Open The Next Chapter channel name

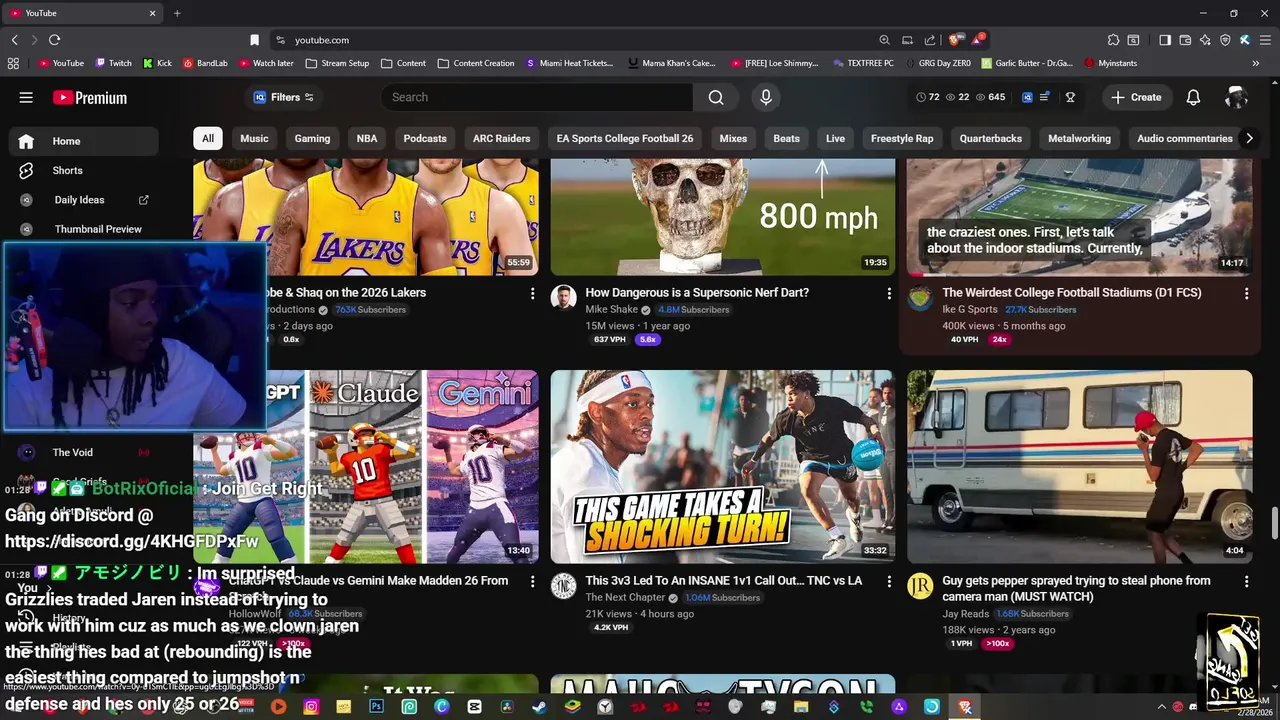click(x=625, y=598)
